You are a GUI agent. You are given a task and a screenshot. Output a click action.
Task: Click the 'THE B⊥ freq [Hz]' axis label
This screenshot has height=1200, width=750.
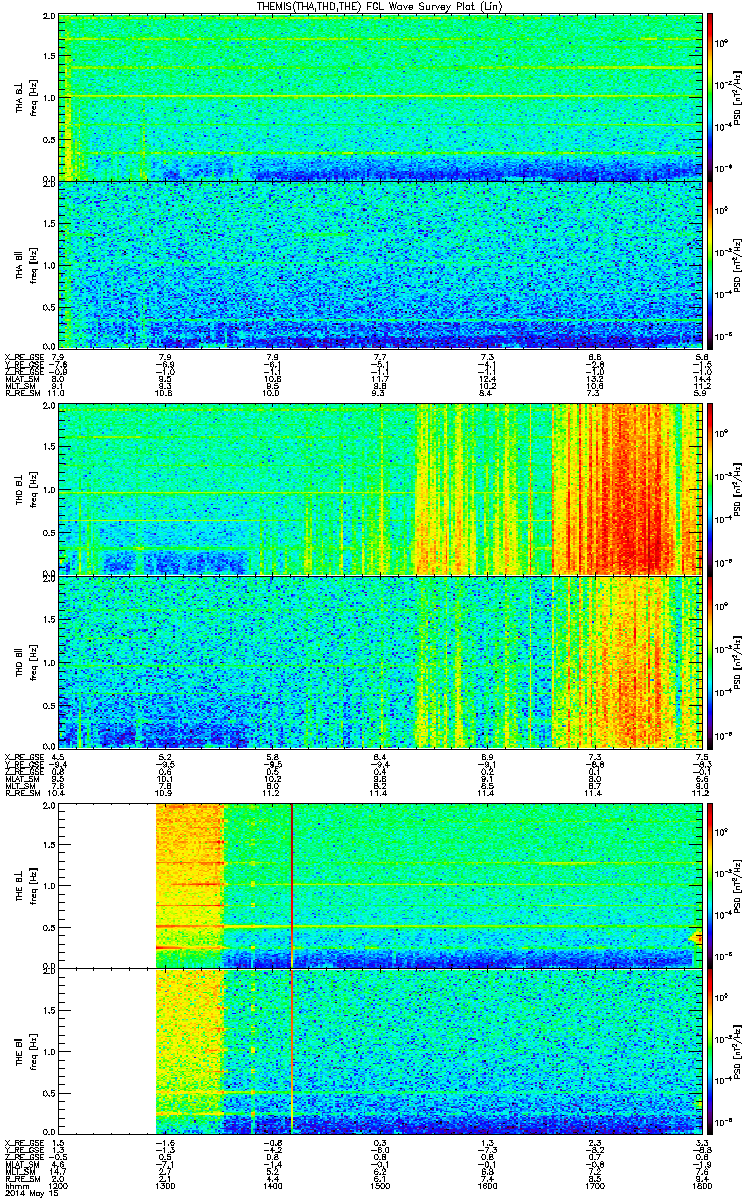25,885
